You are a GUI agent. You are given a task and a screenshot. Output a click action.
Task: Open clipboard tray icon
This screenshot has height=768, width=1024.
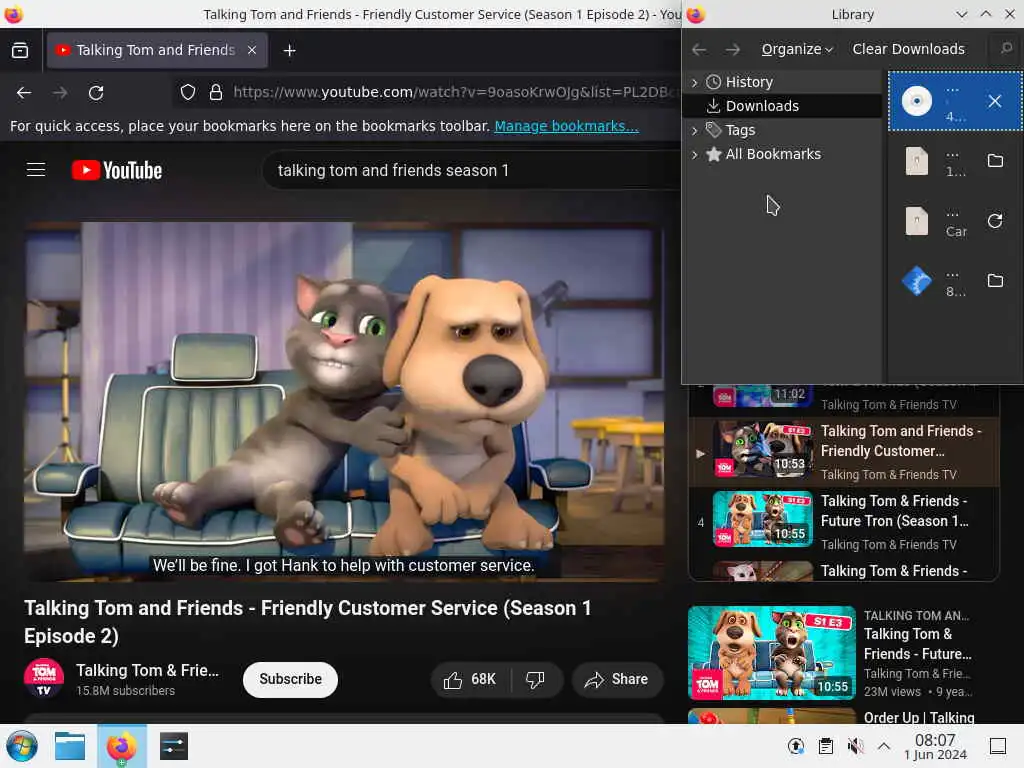825,746
